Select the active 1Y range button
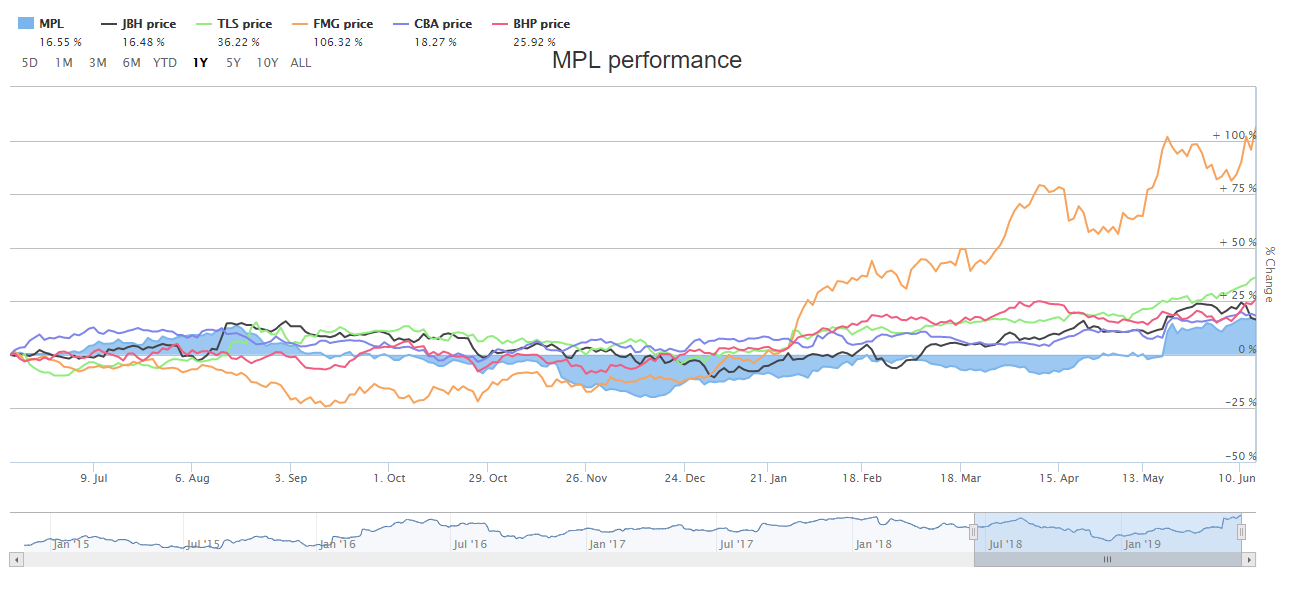The width and height of the screenshot is (1290, 590). [x=201, y=63]
